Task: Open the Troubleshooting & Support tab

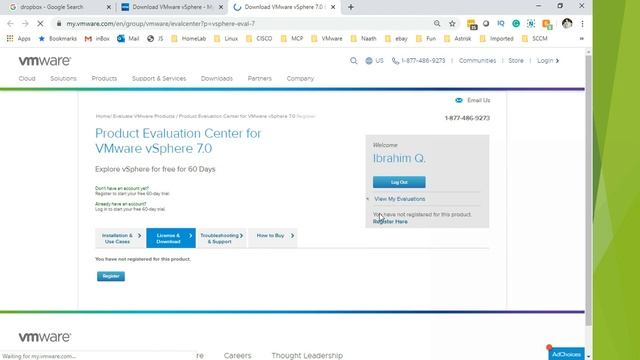Action: pos(221,238)
